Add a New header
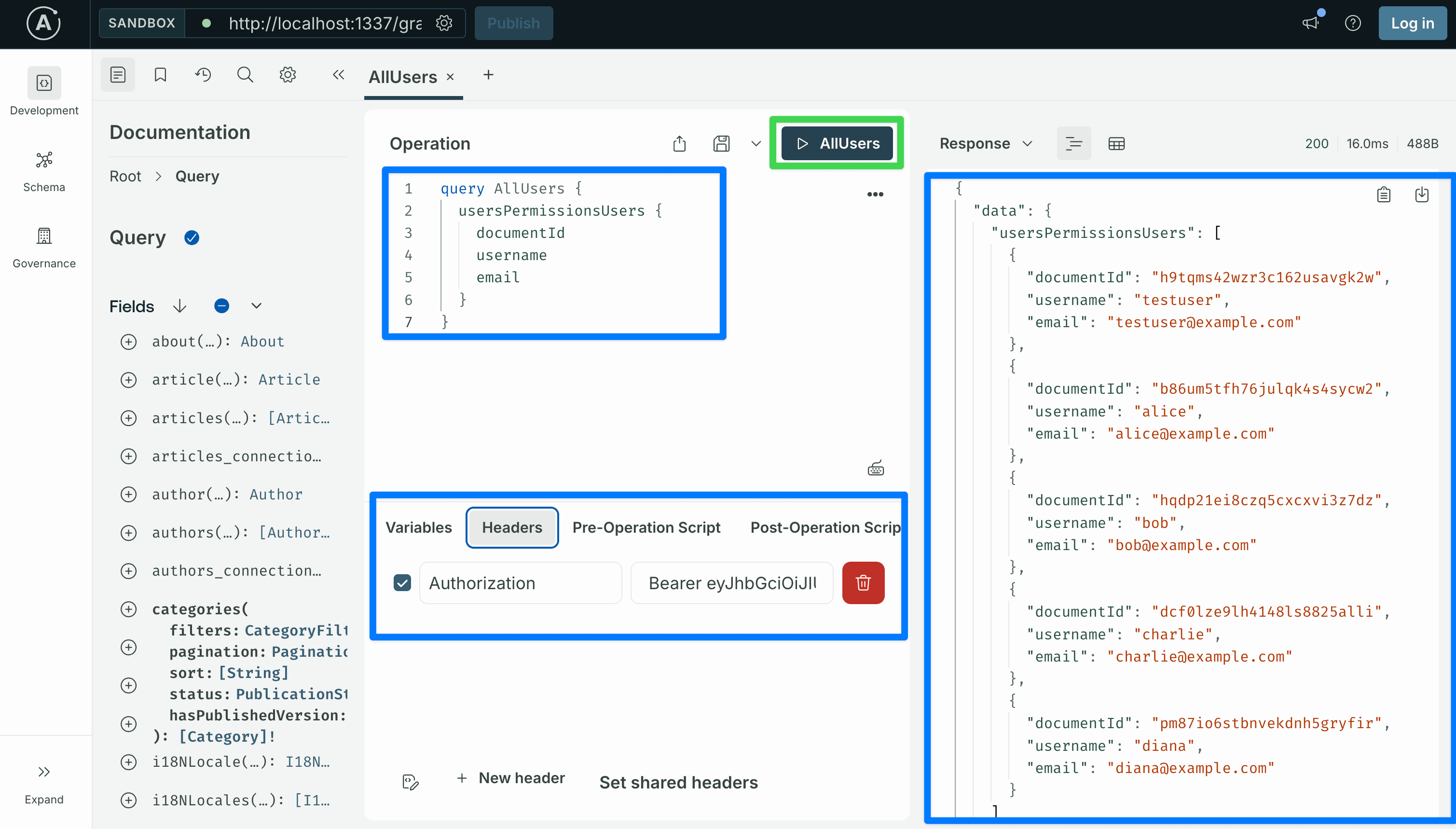Screen dimensions: 1456x829 (x=510, y=778)
